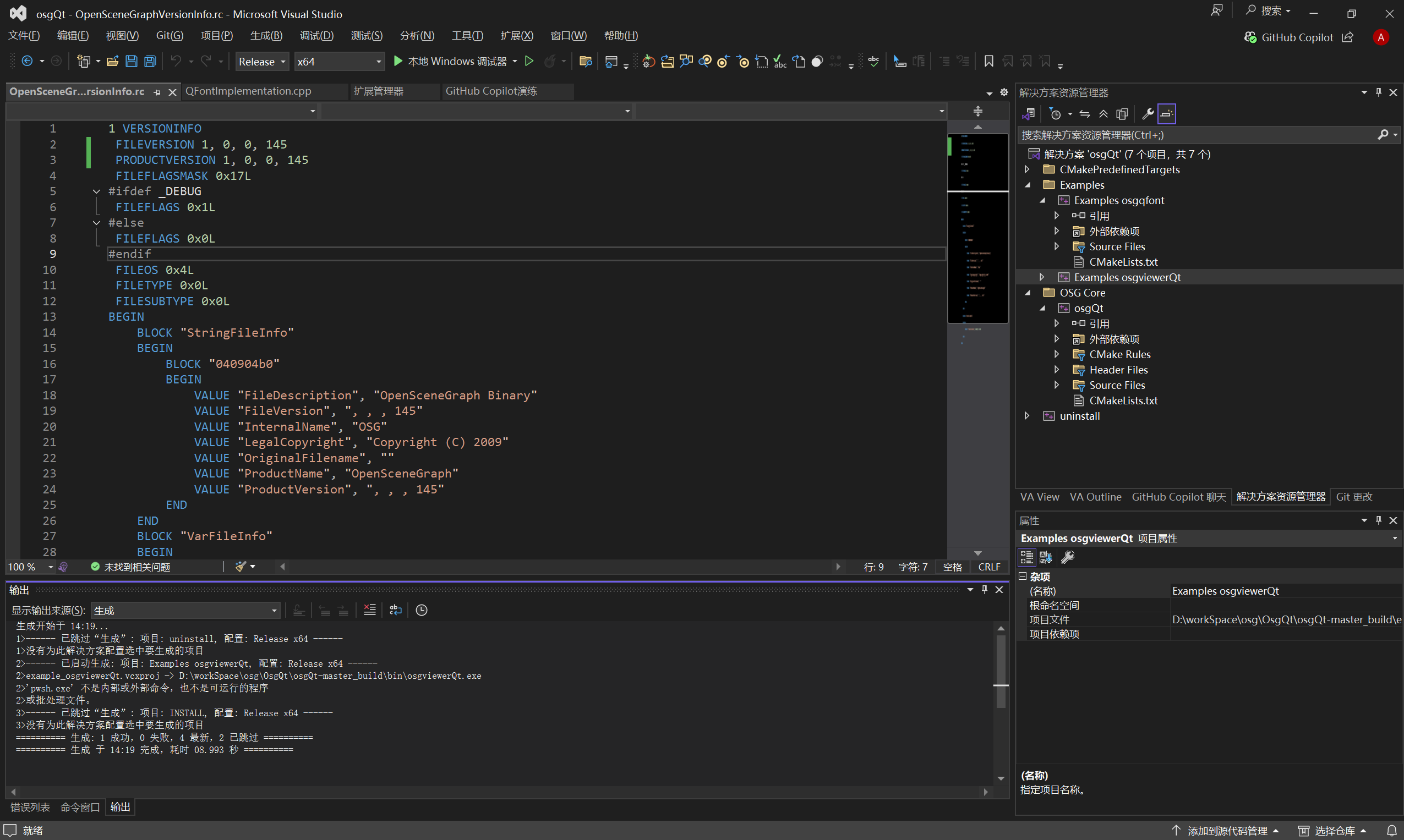Switch to the Git 更改 tab
The height and width of the screenshot is (840, 1404).
tap(1353, 496)
